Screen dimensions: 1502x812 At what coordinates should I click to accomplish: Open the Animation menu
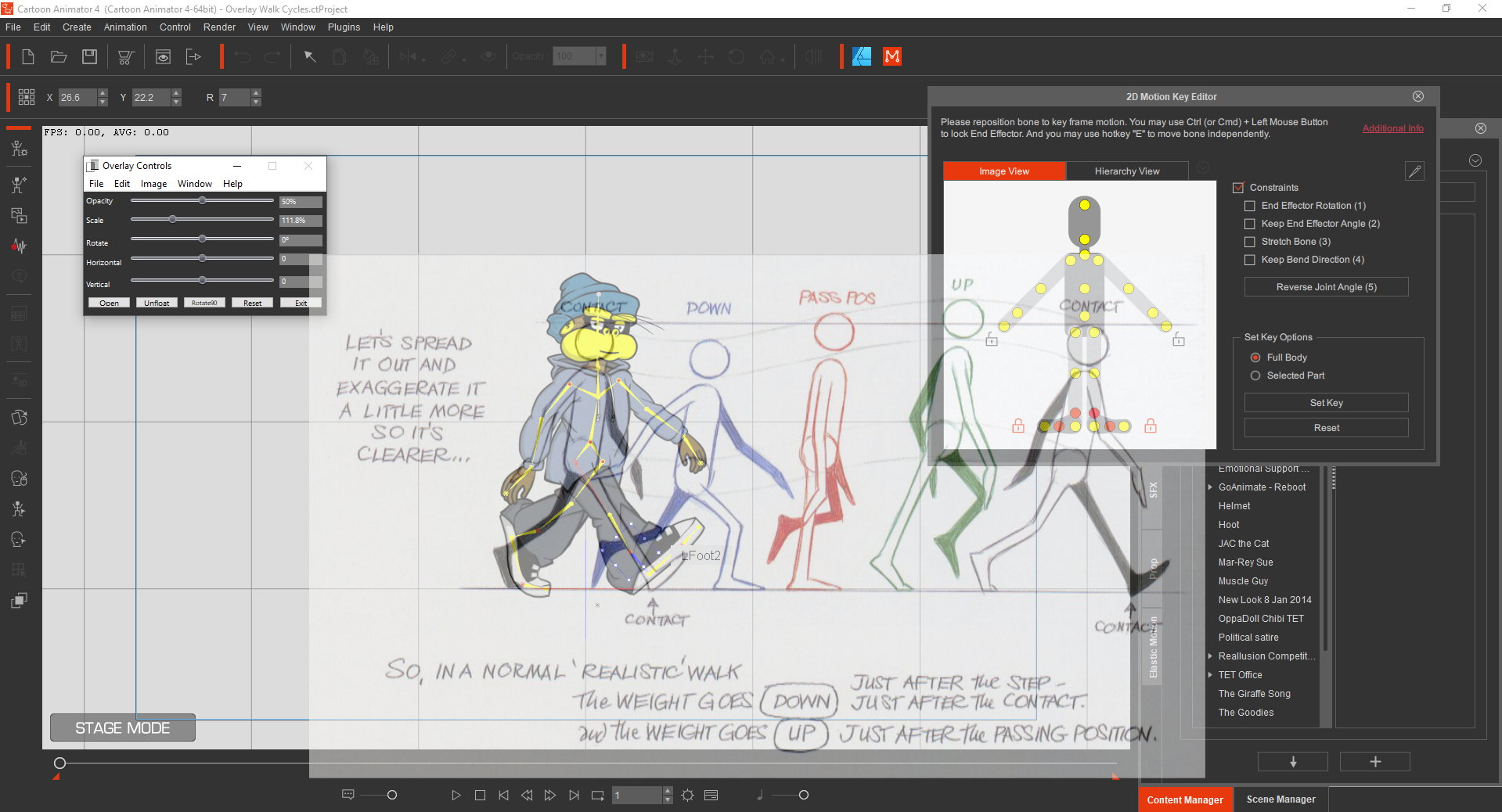[x=125, y=27]
